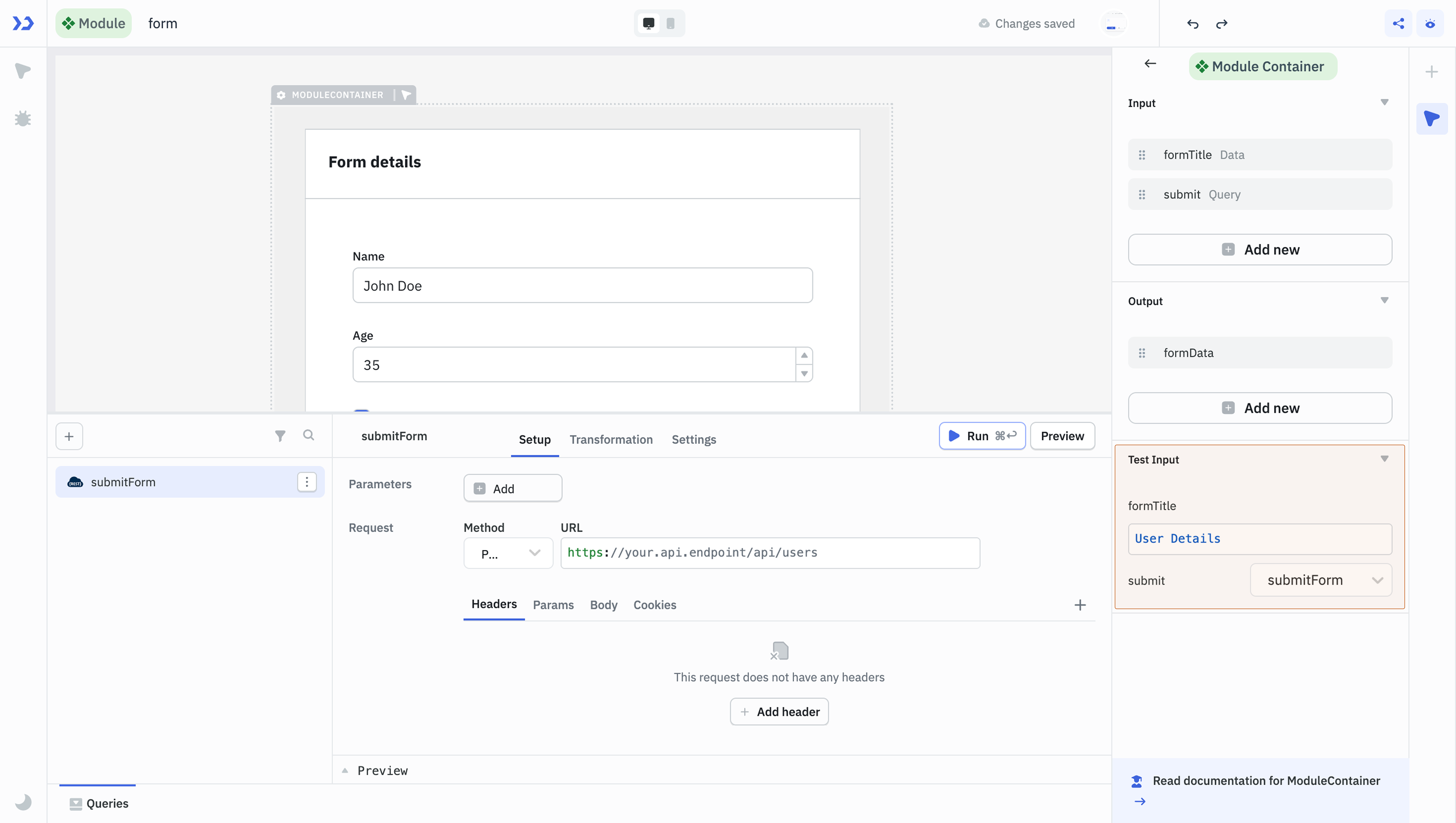Click the filter queries funnel icon
Image resolution: width=1456 pixels, height=823 pixels.
click(280, 436)
